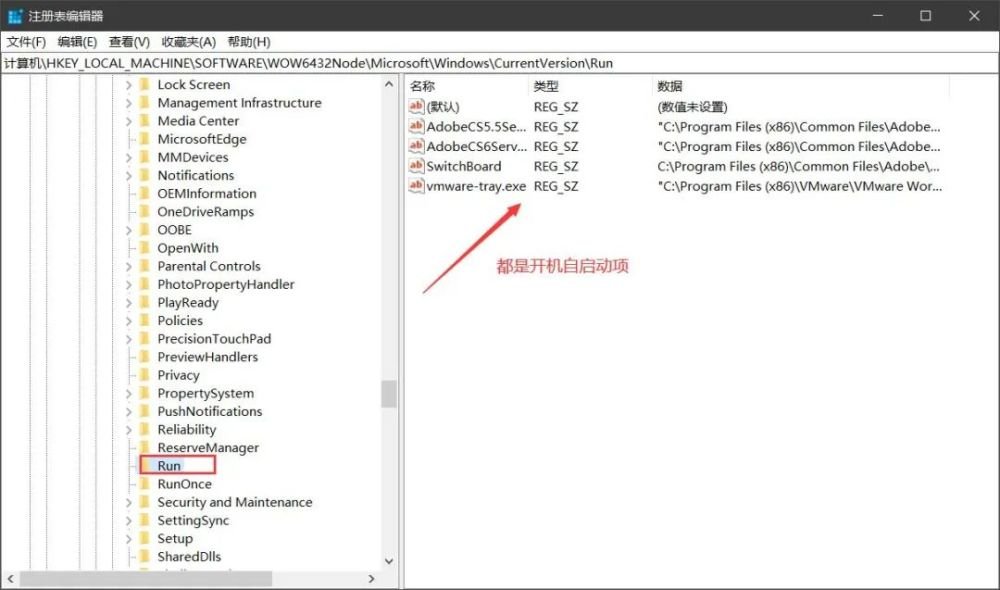Open the 文件(F) menu
The height and width of the screenshot is (590, 1000).
[x=26, y=42]
